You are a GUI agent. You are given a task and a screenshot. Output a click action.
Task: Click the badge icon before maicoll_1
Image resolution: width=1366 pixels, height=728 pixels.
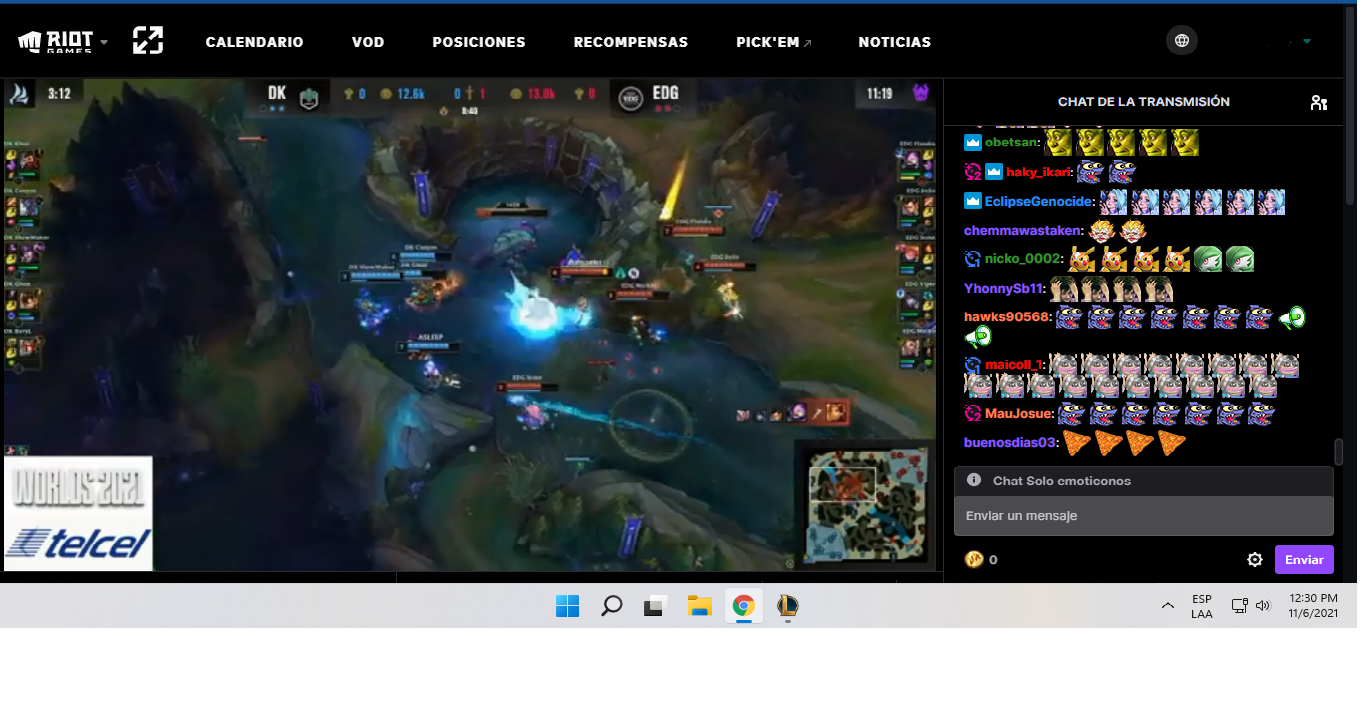pyautogui.click(x=973, y=365)
